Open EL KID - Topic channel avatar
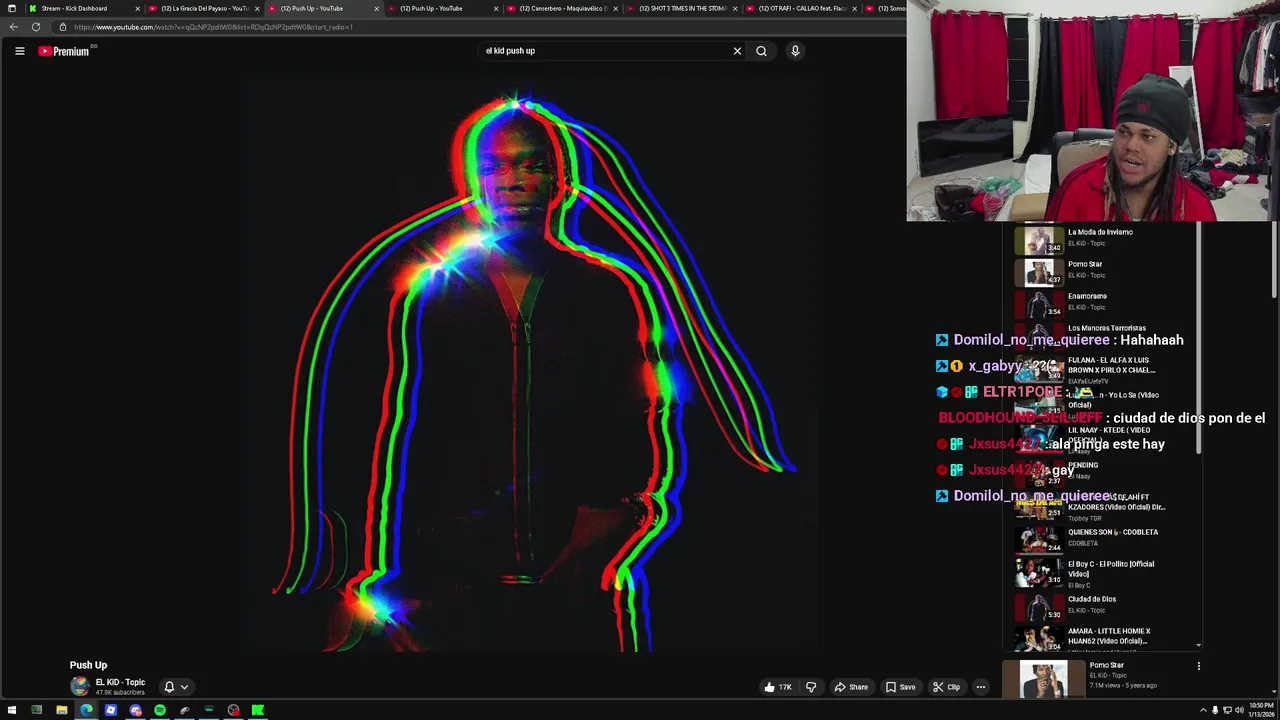The width and height of the screenshot is (1280, 720). point(79,686)
